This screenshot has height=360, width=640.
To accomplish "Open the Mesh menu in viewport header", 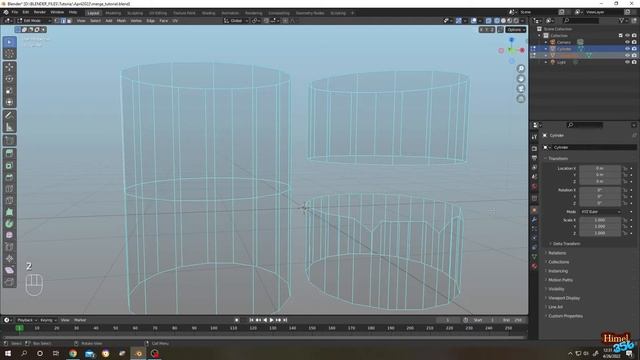I will point(121,20).
